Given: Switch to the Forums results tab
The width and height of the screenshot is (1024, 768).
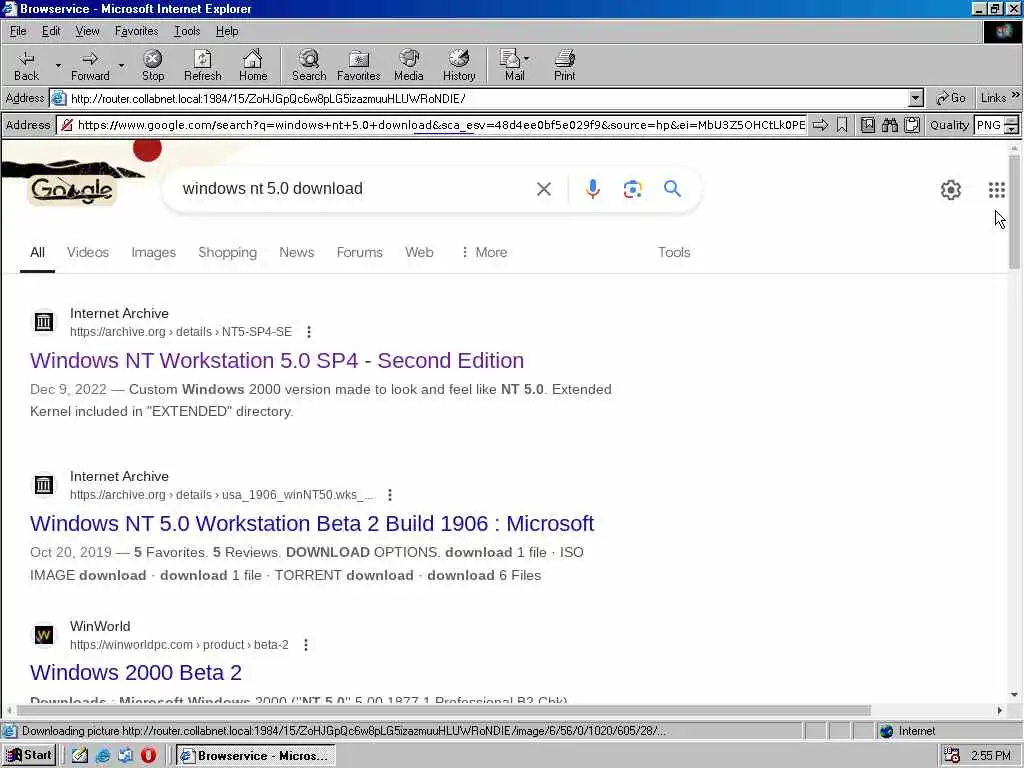Looking at the screenshot, I should 359,252.
